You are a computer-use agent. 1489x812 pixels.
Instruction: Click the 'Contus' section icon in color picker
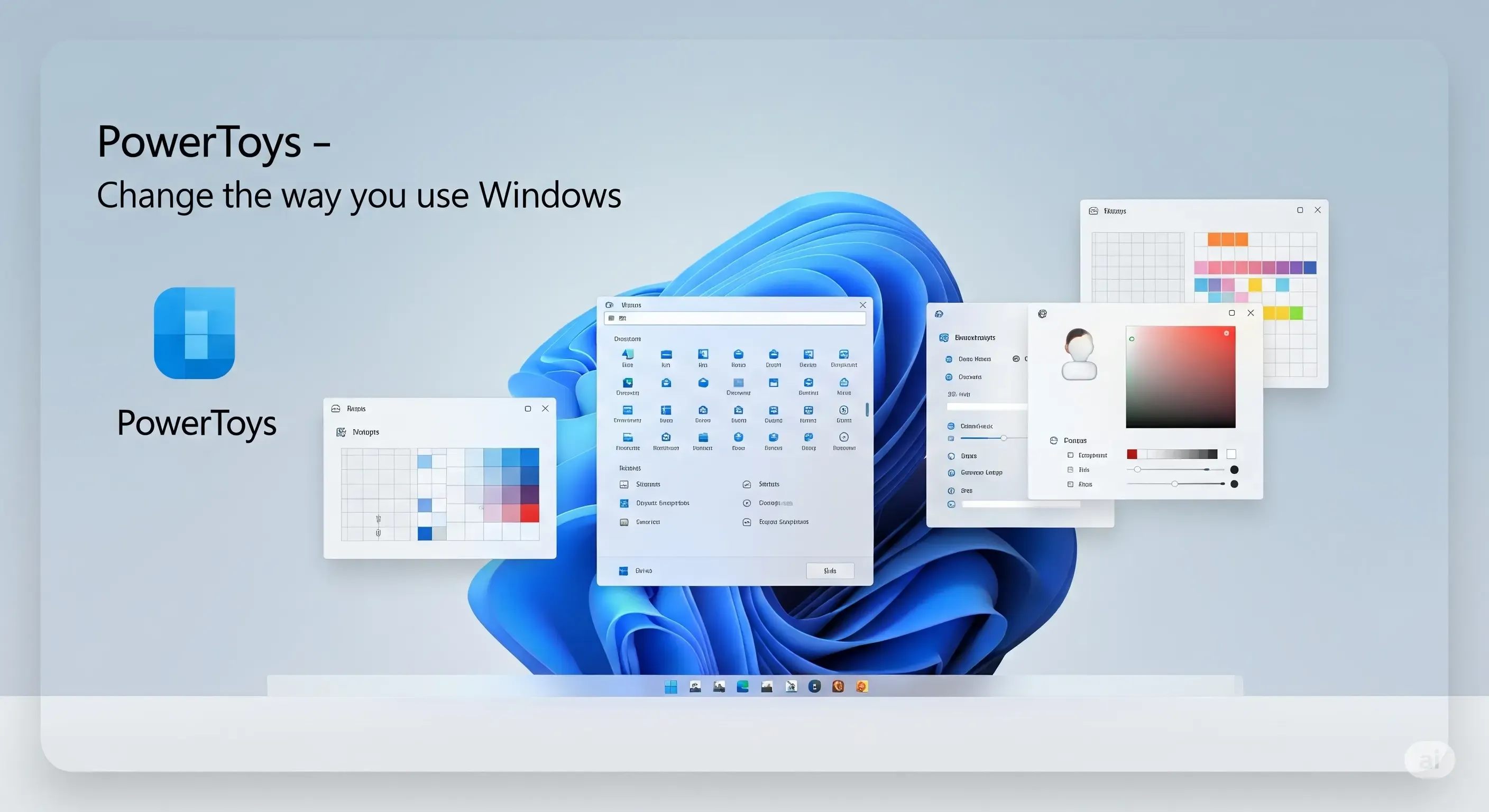coord(1054,440)
